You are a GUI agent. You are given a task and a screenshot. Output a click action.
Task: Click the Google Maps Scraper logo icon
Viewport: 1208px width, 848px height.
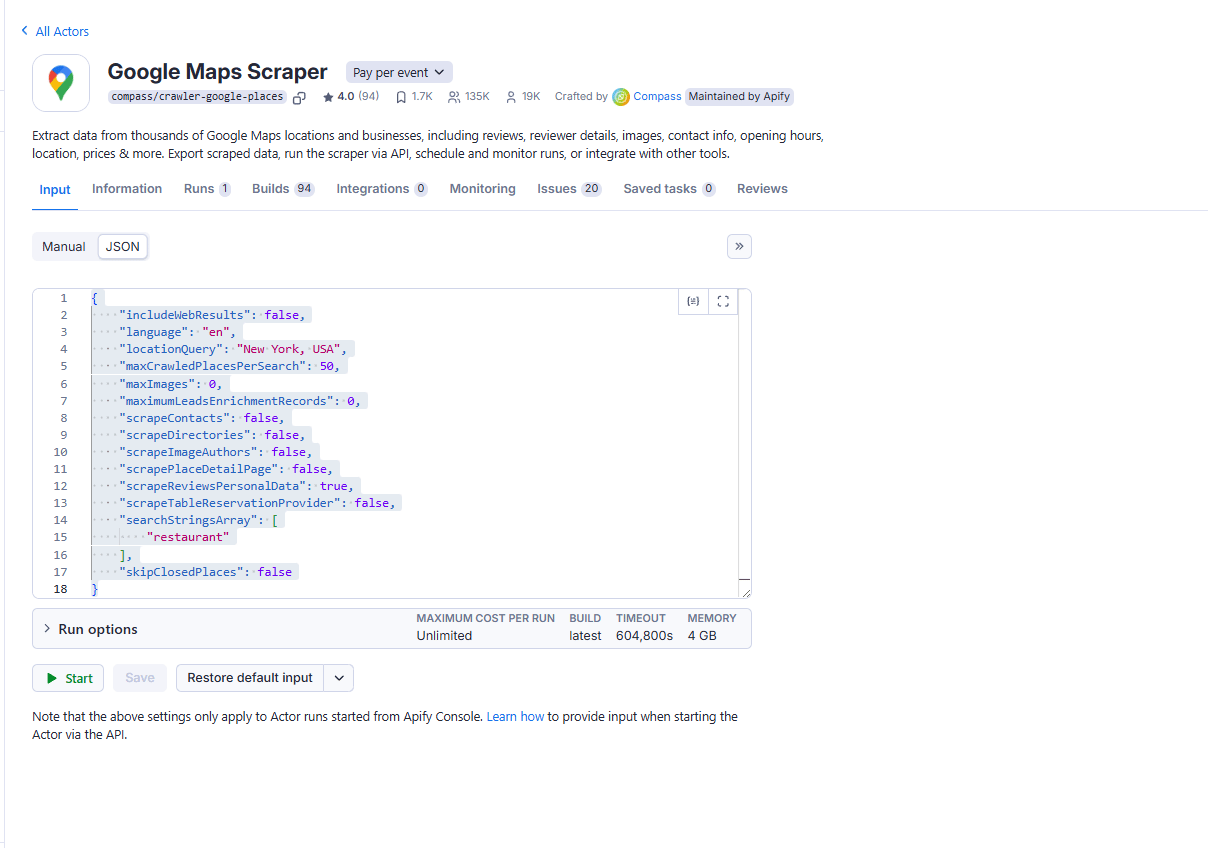tap(61, 83)
